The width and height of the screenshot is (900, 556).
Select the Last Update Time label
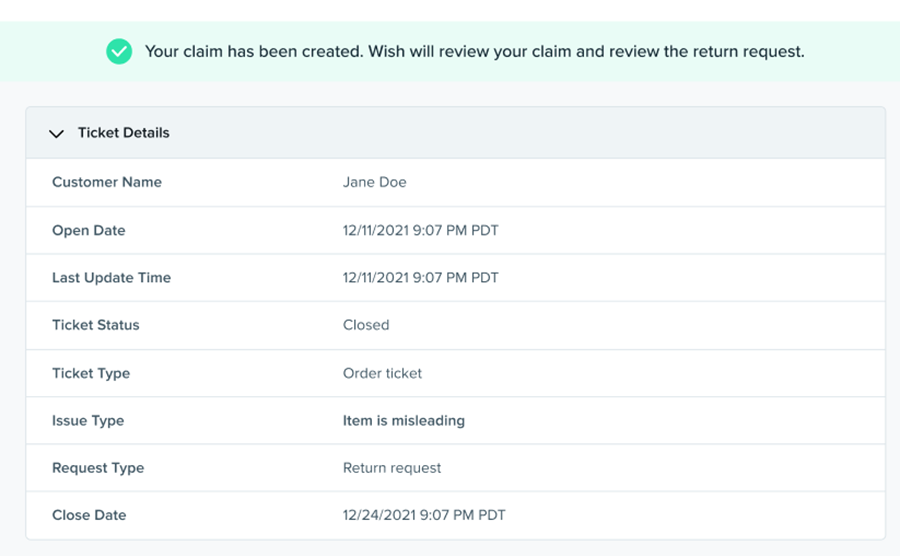(111, 278)
